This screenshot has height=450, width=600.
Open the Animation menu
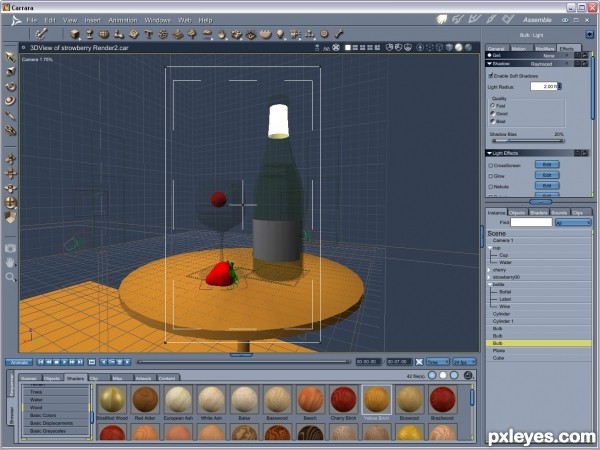(x=122, y=20)
